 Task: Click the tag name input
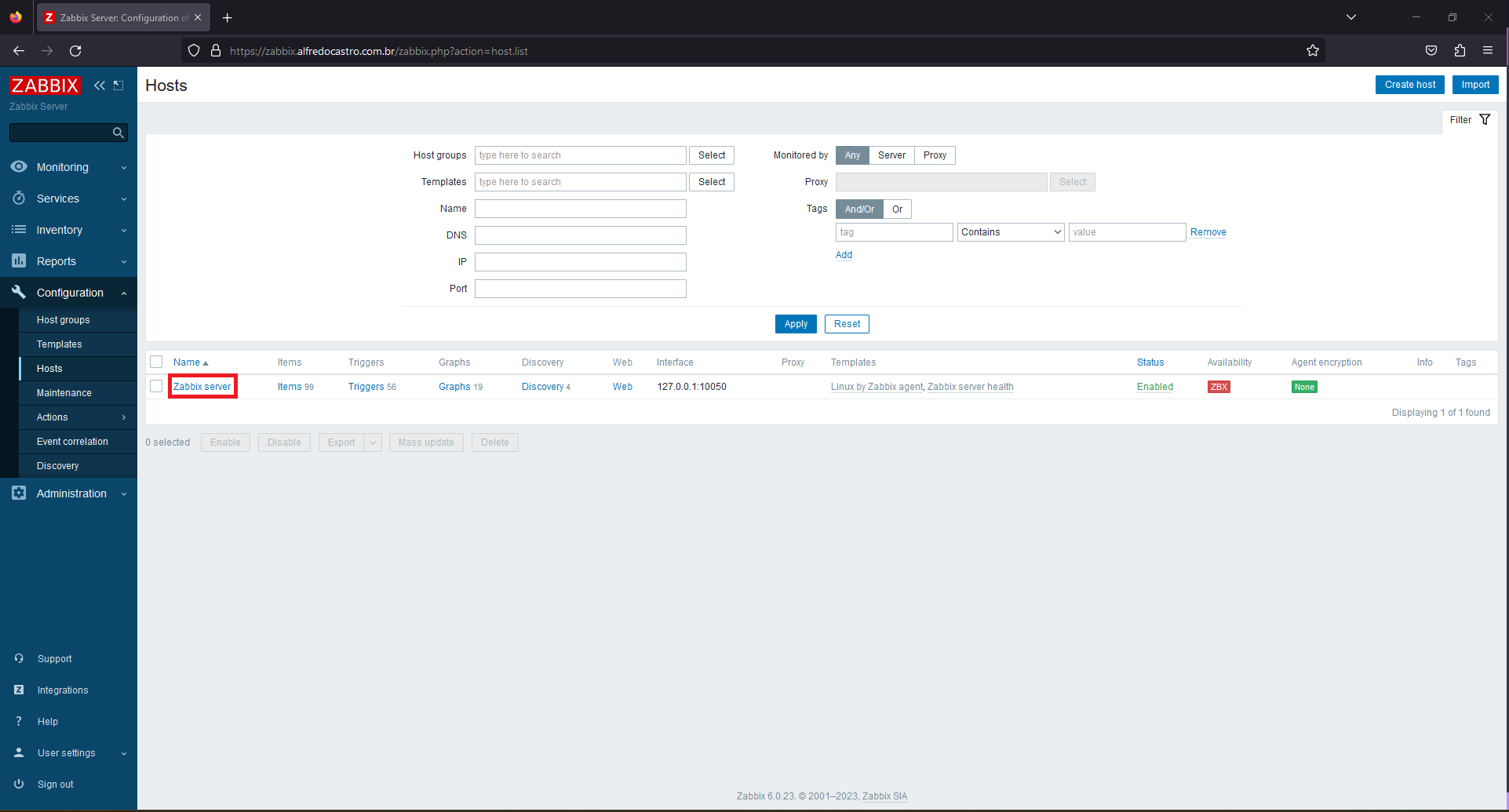(895, 232)
